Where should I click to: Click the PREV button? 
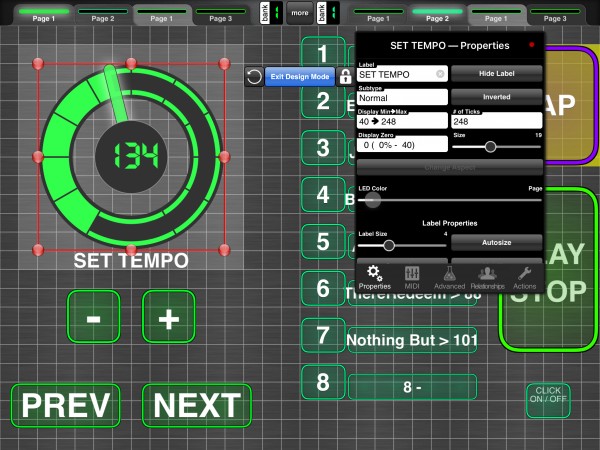[66, 406]
